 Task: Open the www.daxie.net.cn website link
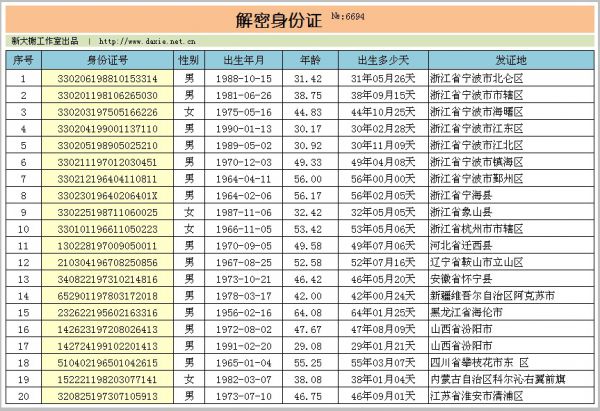coord(146,42)
